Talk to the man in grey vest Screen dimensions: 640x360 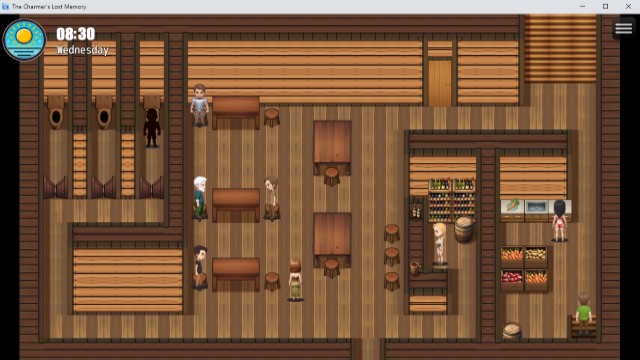click(200, 105)
